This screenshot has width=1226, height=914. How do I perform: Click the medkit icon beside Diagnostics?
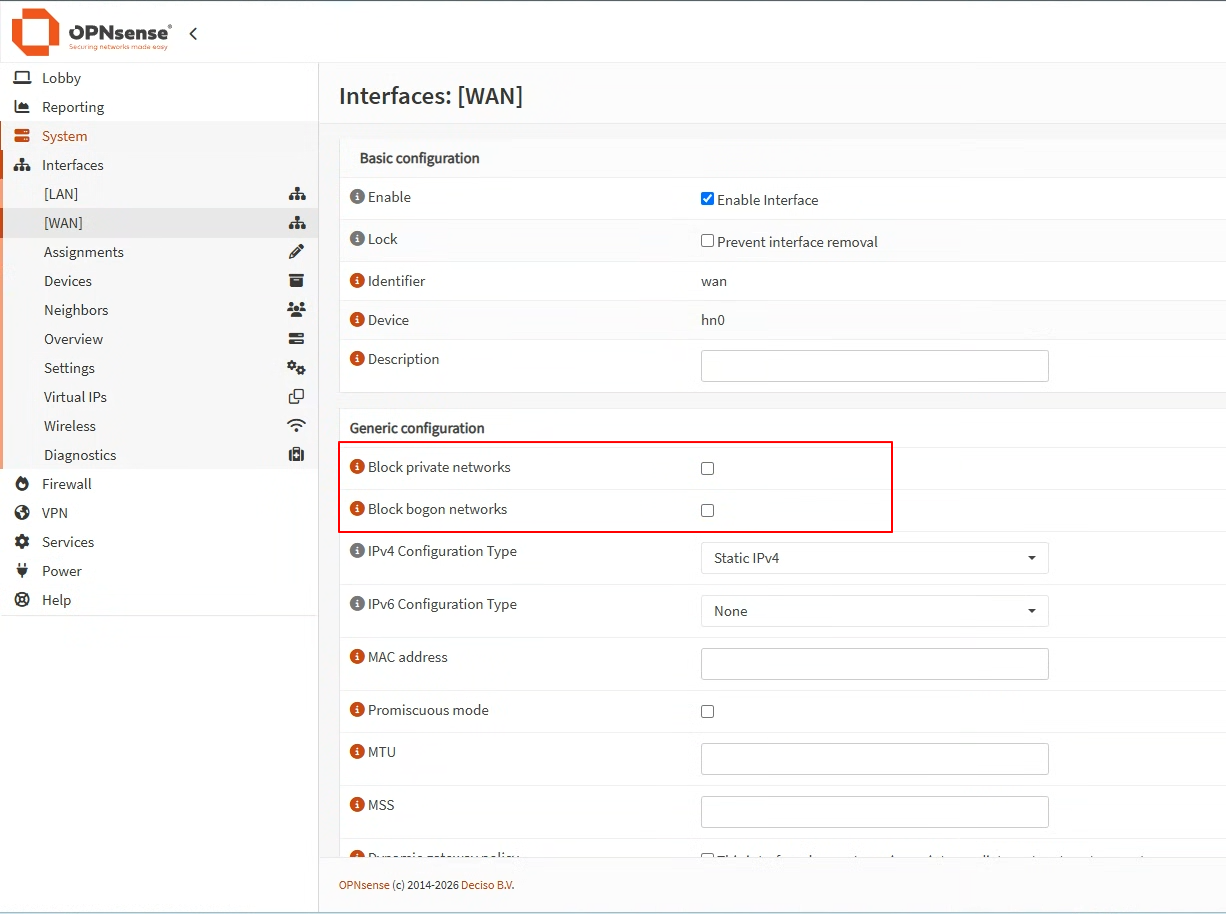pyautogui.click(x=296, y=455)
